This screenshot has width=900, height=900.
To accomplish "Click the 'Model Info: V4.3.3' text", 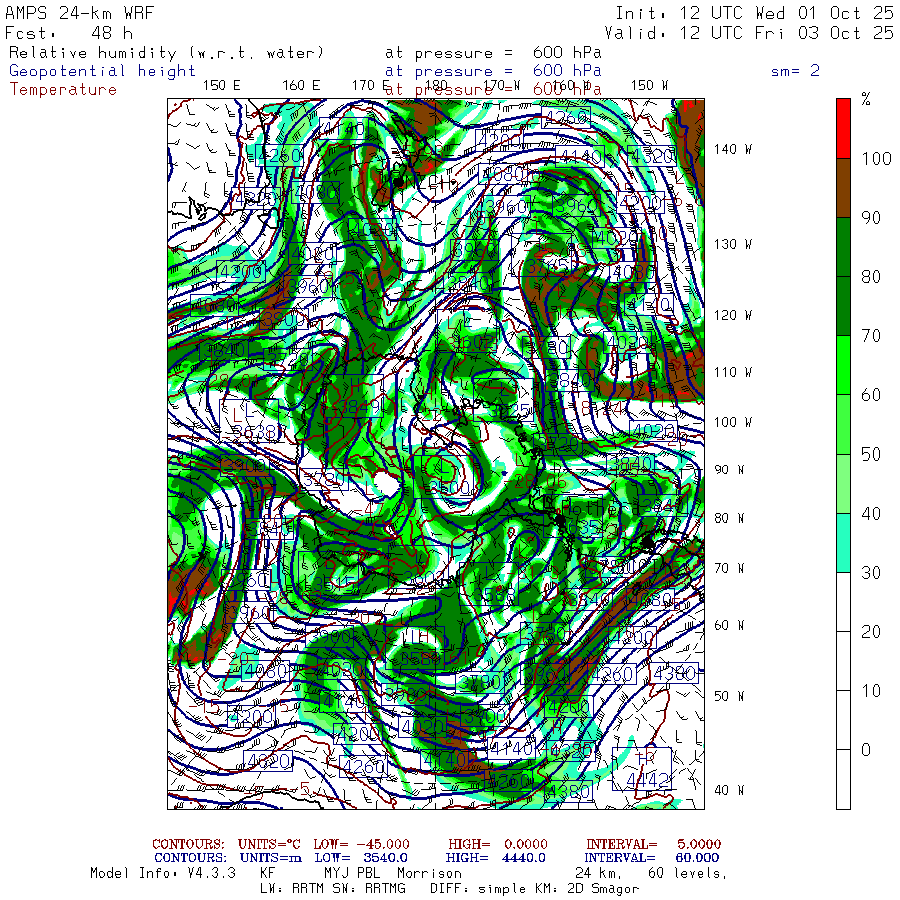I will 163,874.
